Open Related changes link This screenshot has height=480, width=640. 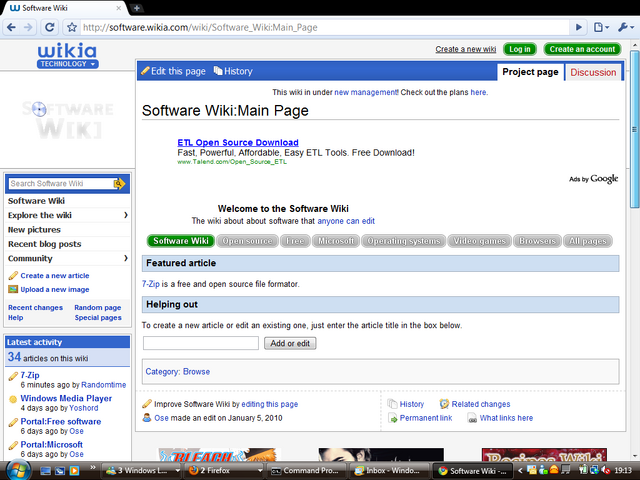coord(480,404)
